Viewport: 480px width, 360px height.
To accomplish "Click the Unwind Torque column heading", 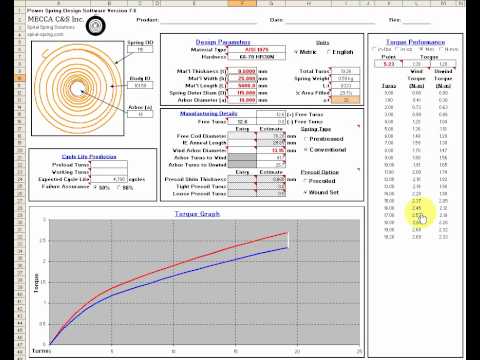I will pos(443,79).
